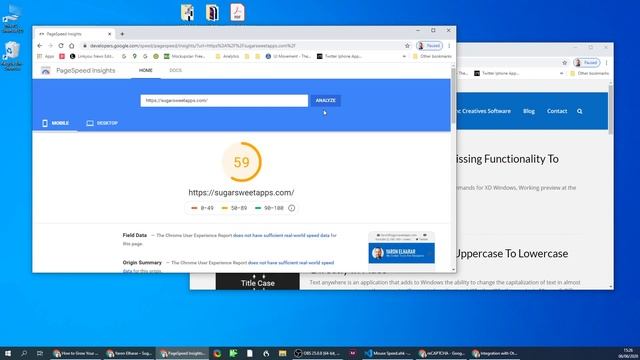640x360 pixels.
Task: Click the PageSpeed Insights logo icon
Action: click(46, 71)
